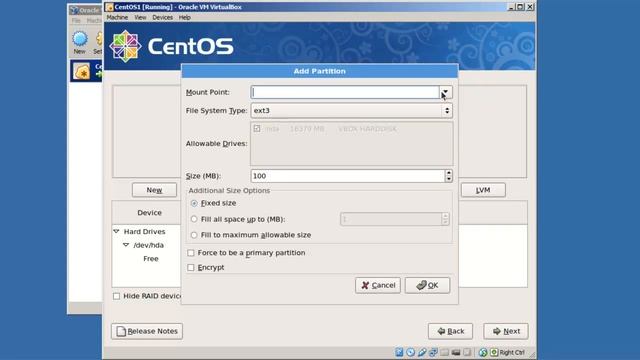Screen dimensions: 640x360
Task: Click the New partition button
Action: tap(154, 190)
